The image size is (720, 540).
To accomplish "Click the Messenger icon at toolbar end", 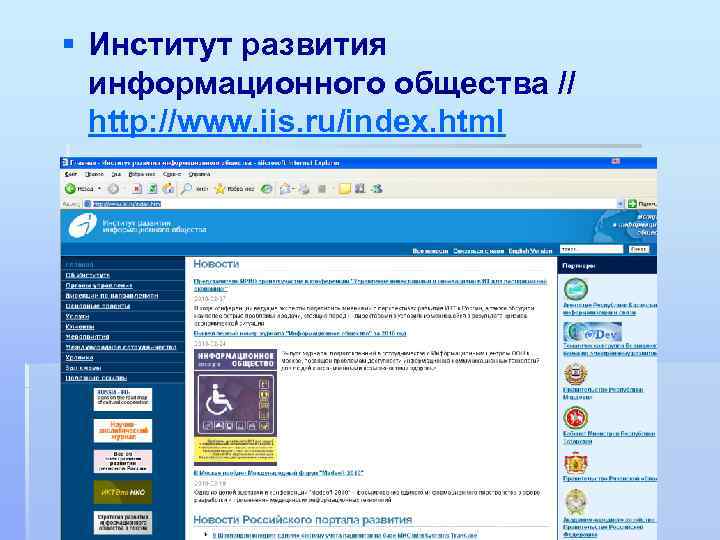I will coord(377,188).
